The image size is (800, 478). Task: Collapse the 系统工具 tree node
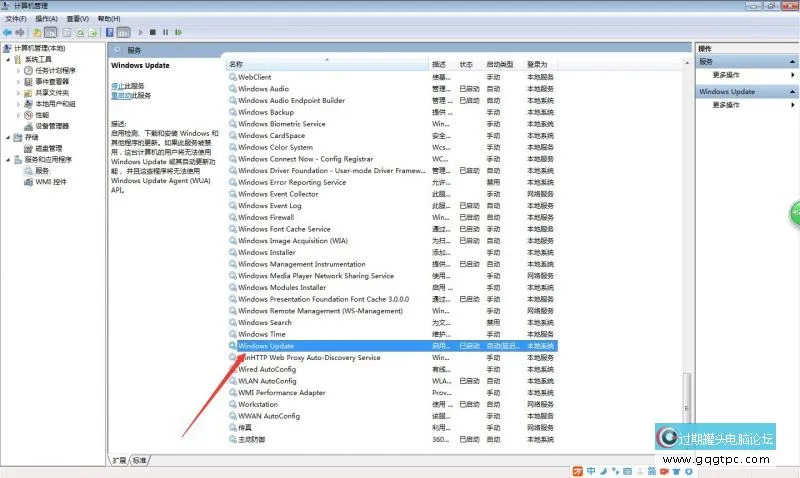(8, 59)
